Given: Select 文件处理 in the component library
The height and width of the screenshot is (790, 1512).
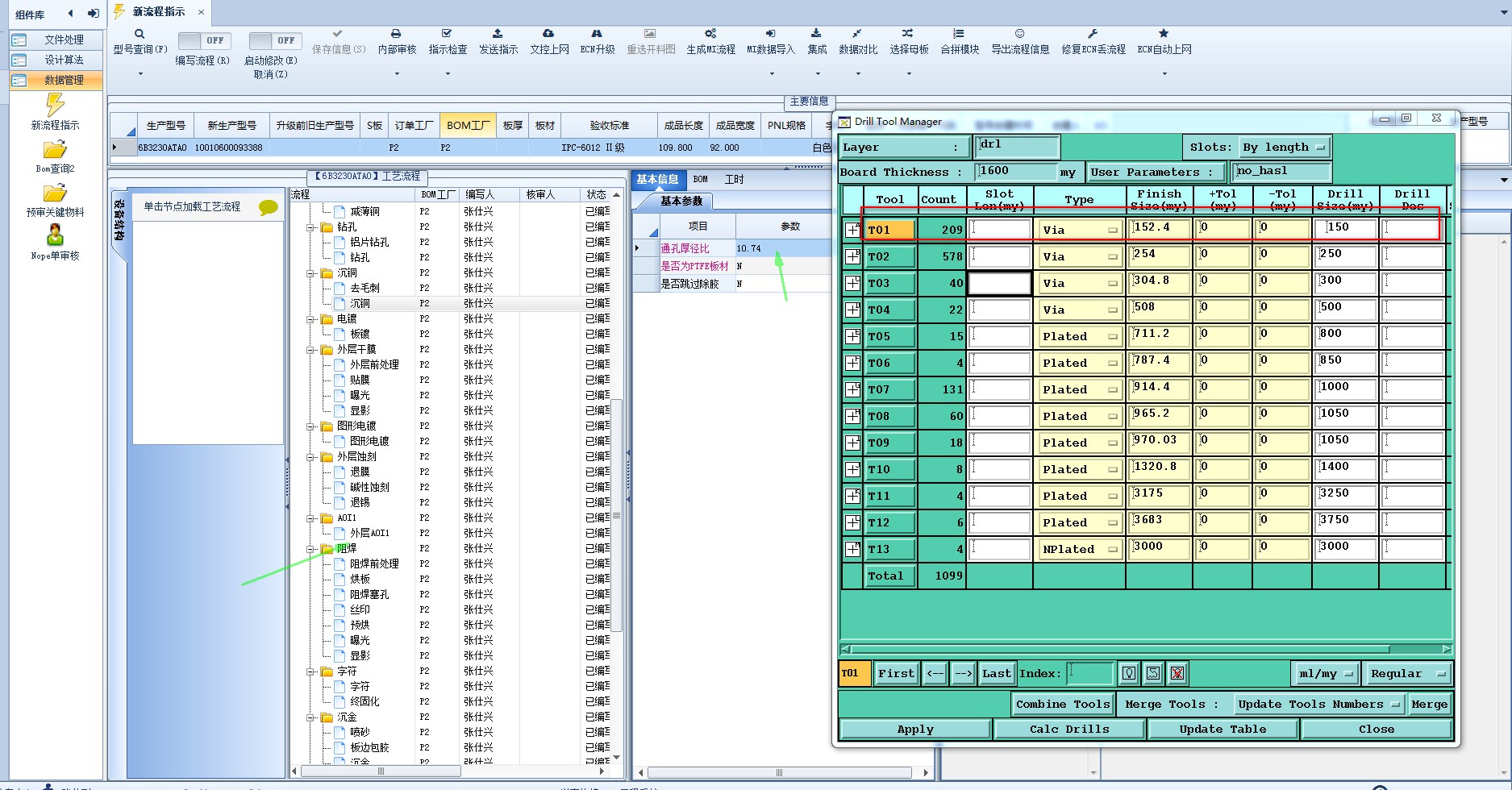Looking at the screenshot, I should click(x=57, y=39).
